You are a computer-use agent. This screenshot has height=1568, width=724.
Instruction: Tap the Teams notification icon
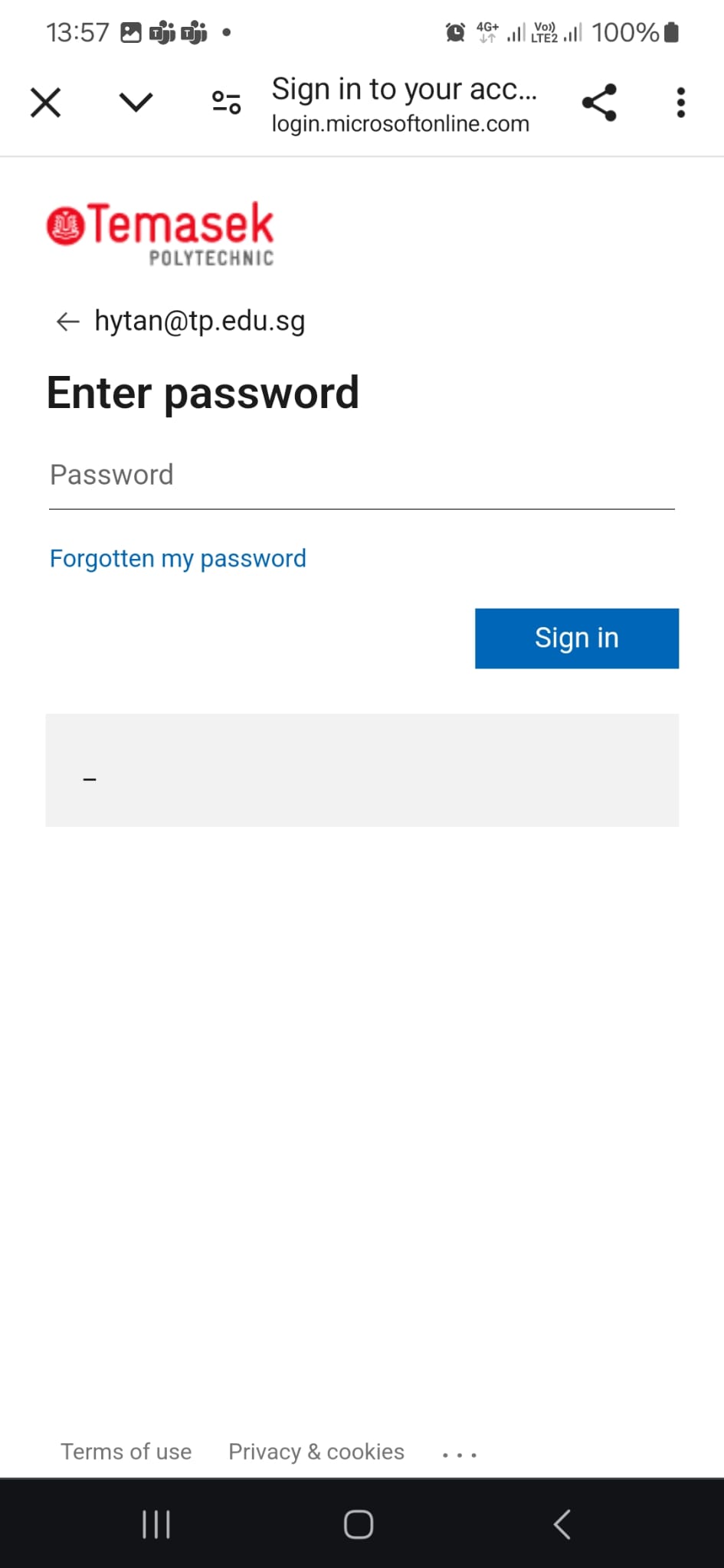tap(162, 33)
